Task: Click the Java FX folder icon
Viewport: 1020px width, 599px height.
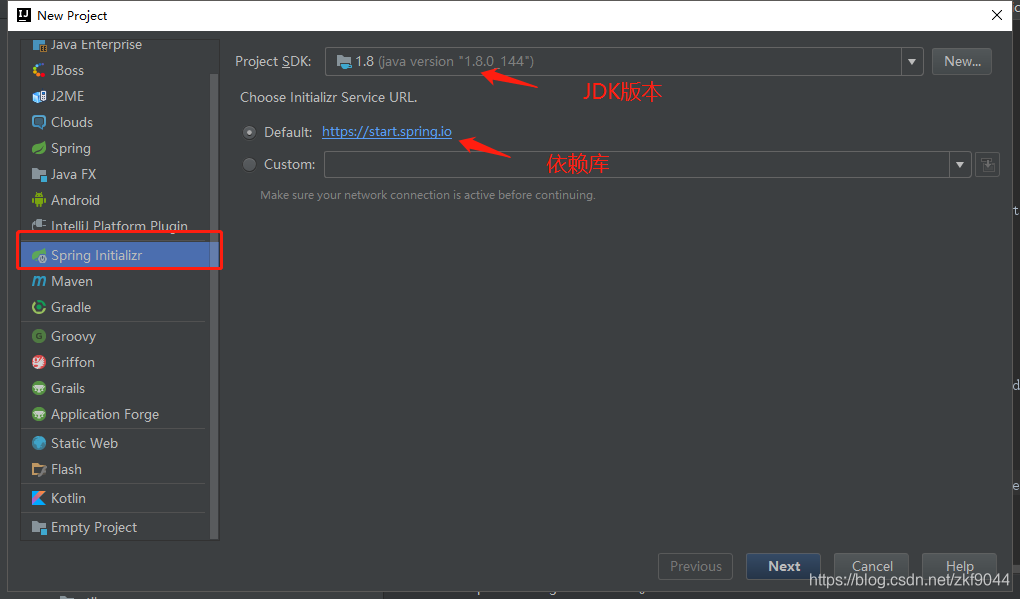Action: [39, 174]
